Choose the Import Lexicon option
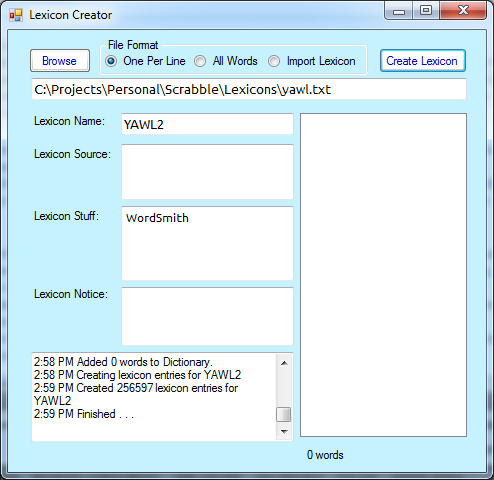The image size is (494, 480). point(274,61)
